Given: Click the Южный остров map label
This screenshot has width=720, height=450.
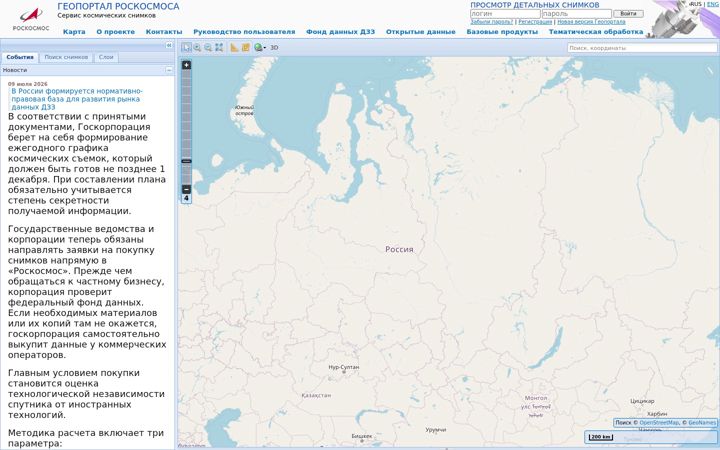Looking at the screenshot, I should 244,110.
